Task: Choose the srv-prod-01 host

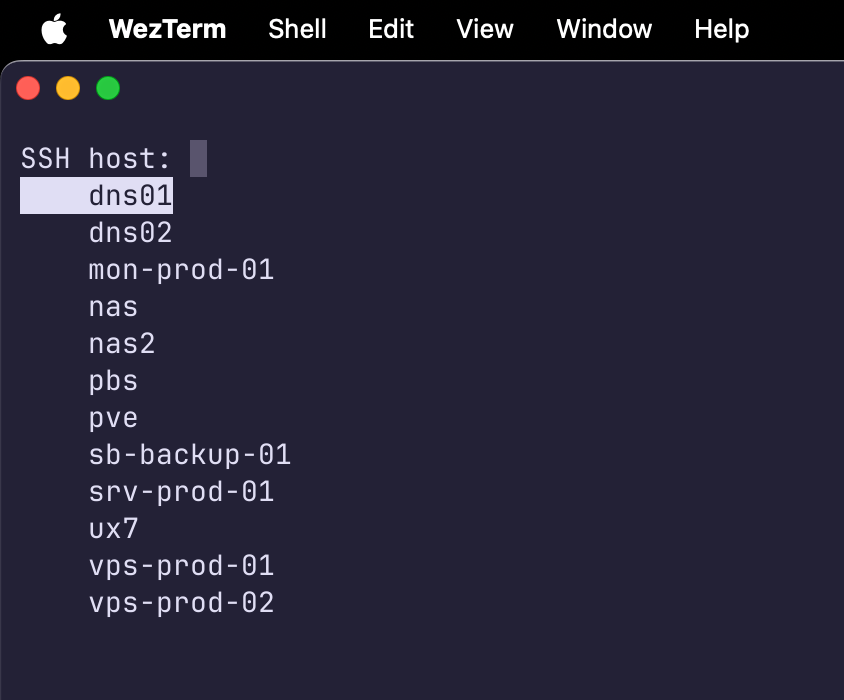Action: (x=181, y=491)
